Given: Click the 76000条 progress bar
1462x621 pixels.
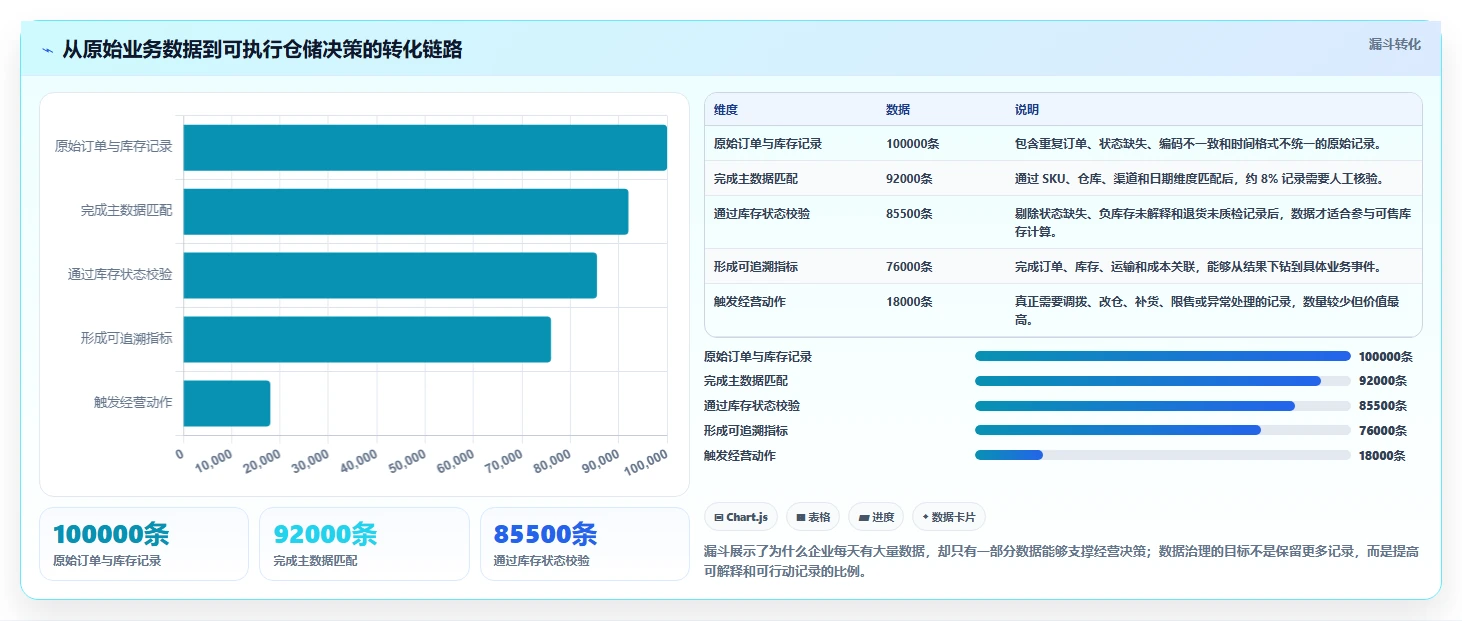Looking at the screenshot, I should pyautogui.click(x=1163, y=431).
